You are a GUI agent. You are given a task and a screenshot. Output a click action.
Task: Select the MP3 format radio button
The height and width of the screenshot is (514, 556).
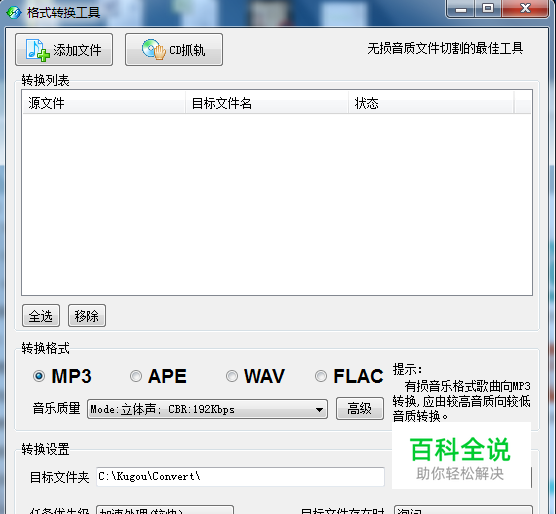click(x=39, y=376)
